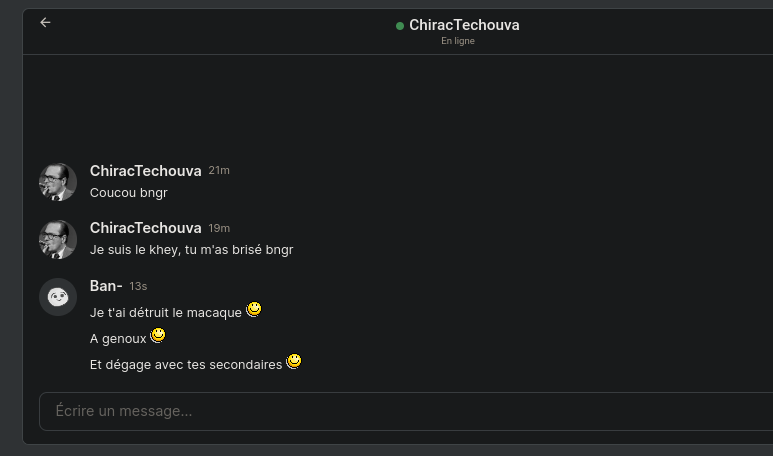Click the 21m timestamp
This screenshot has width=773, height=456.
pos(219,171)
